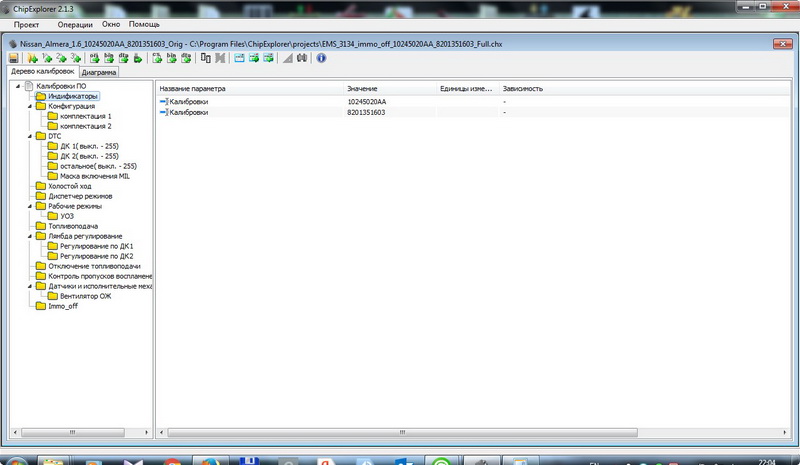Click the Название параметра column header
Screen dimensions: 800x465
[193, 89]
